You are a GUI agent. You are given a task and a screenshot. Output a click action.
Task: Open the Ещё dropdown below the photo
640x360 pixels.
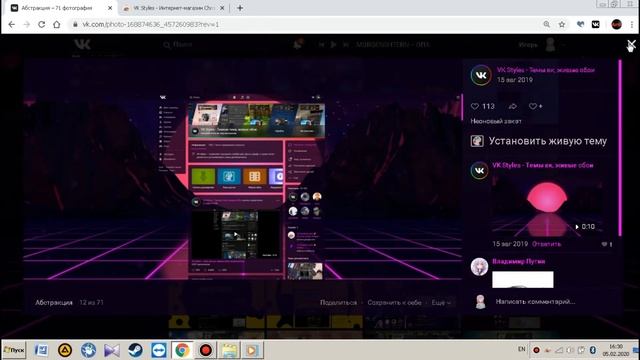441,302
